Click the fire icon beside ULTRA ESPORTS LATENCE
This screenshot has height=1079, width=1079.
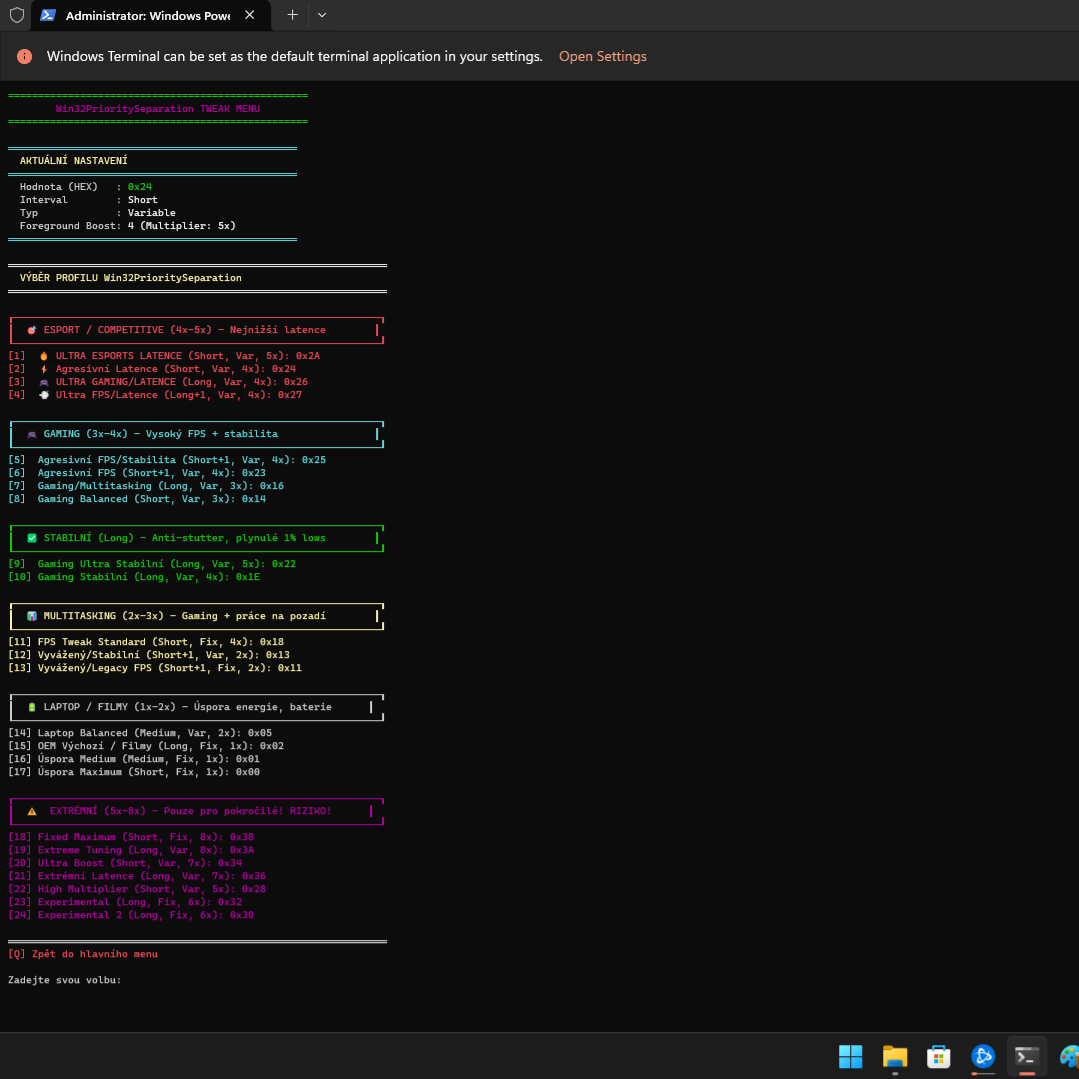pyautogui.click(x=43, y=356)
